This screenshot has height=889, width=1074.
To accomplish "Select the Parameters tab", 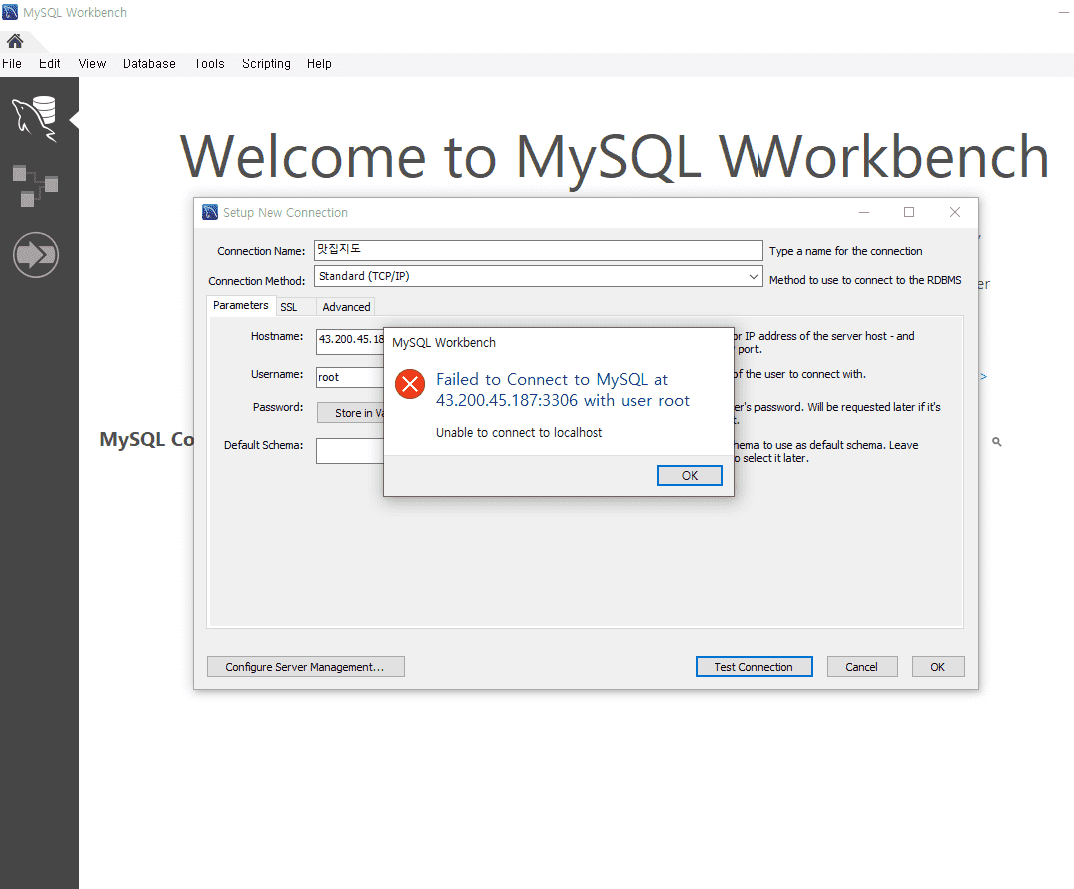I will (x=240, y=305).
